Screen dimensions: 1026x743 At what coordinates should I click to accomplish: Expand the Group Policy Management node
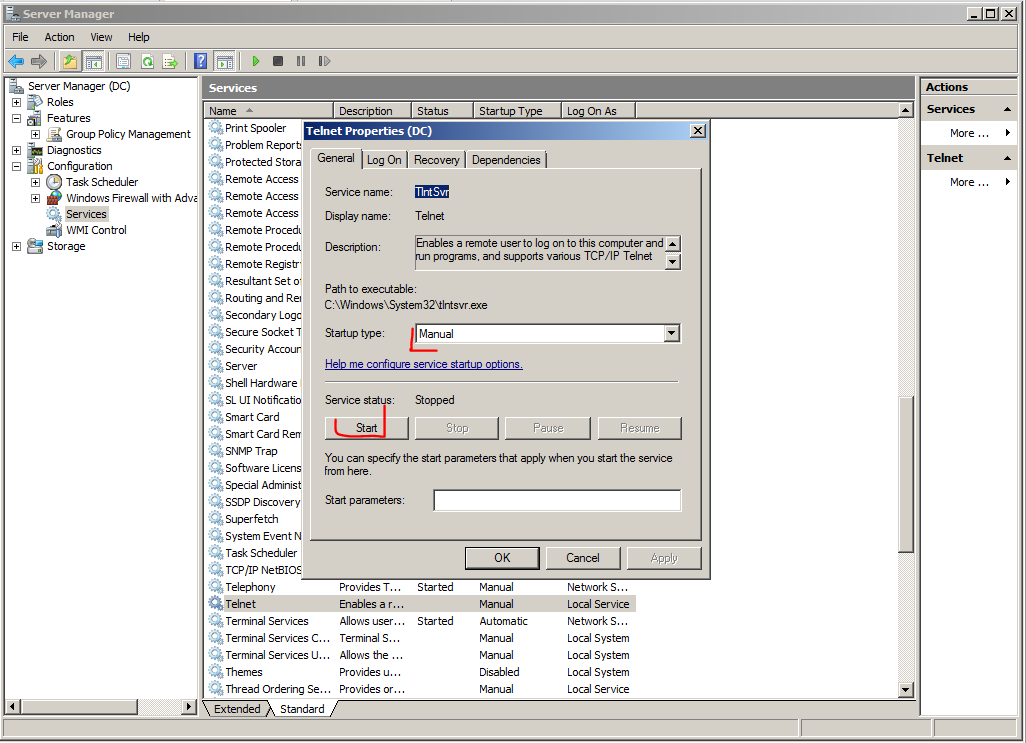click(35, 134)
